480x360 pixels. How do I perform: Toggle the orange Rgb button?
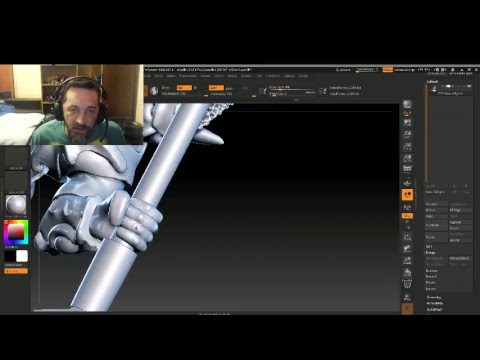(x=184, y=88)
